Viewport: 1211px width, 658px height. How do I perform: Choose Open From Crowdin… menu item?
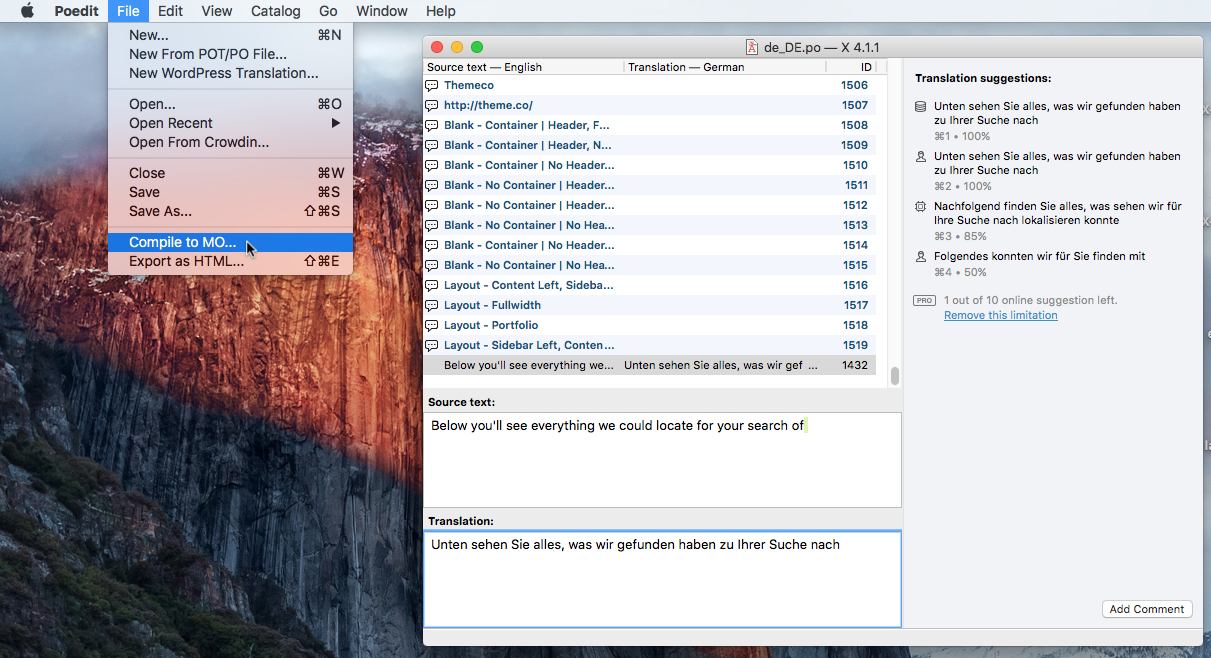[230, 142]
